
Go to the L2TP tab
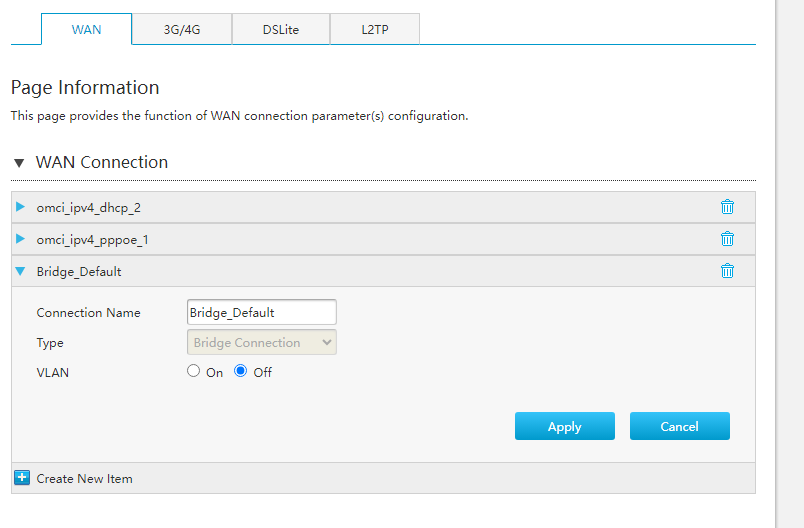tap(376, 30)
